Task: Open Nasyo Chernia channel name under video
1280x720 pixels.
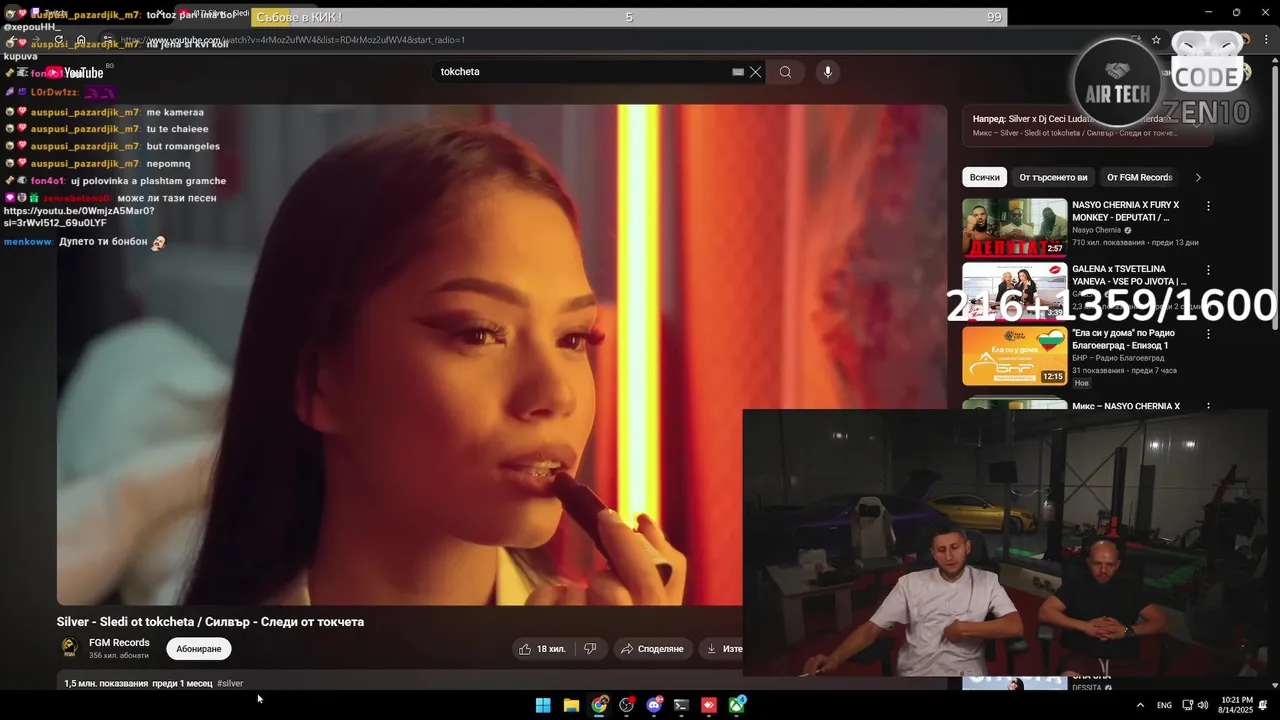Action: pos(1096,230)
